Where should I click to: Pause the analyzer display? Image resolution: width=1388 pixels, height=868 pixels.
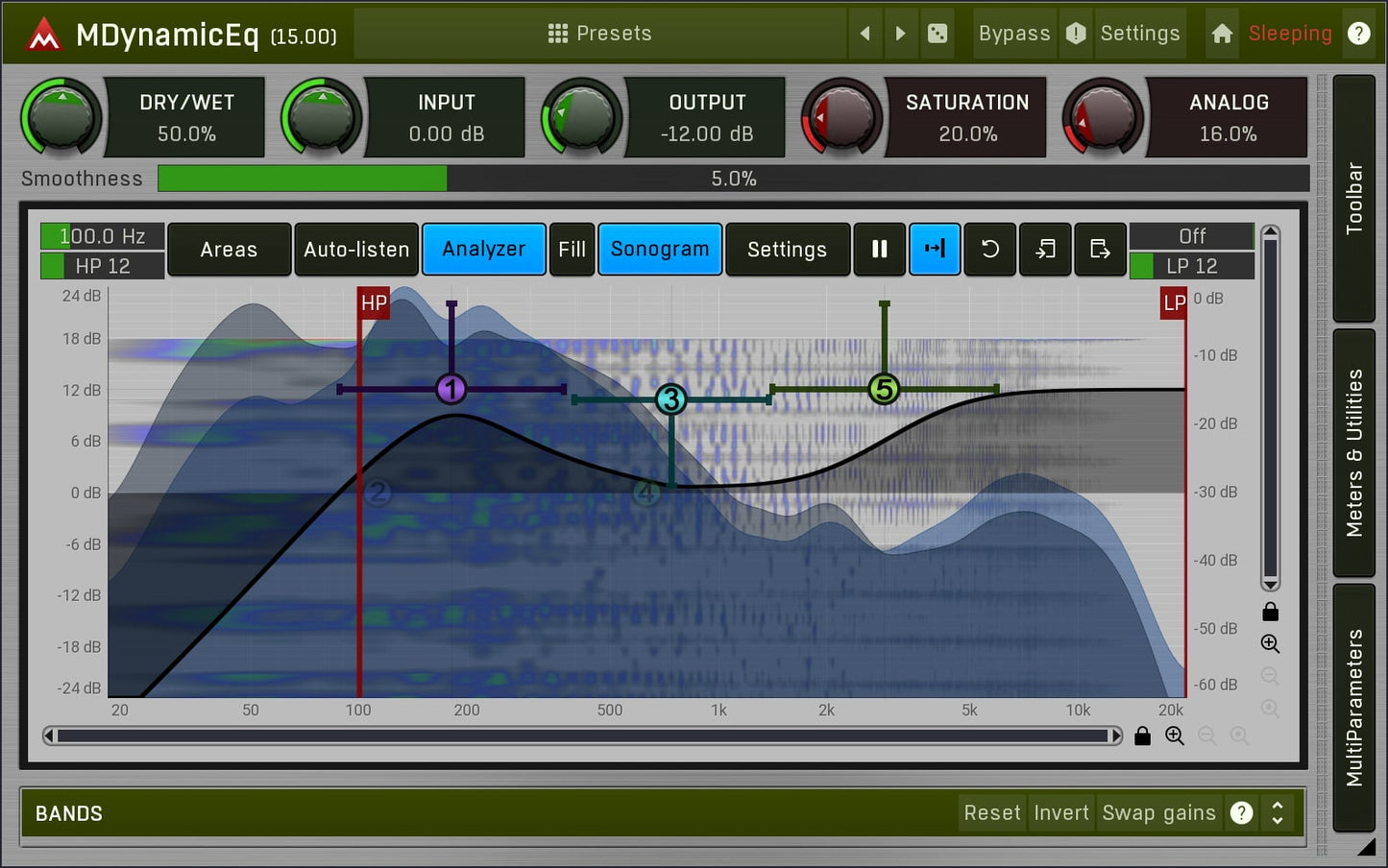(x=879, y=250)
